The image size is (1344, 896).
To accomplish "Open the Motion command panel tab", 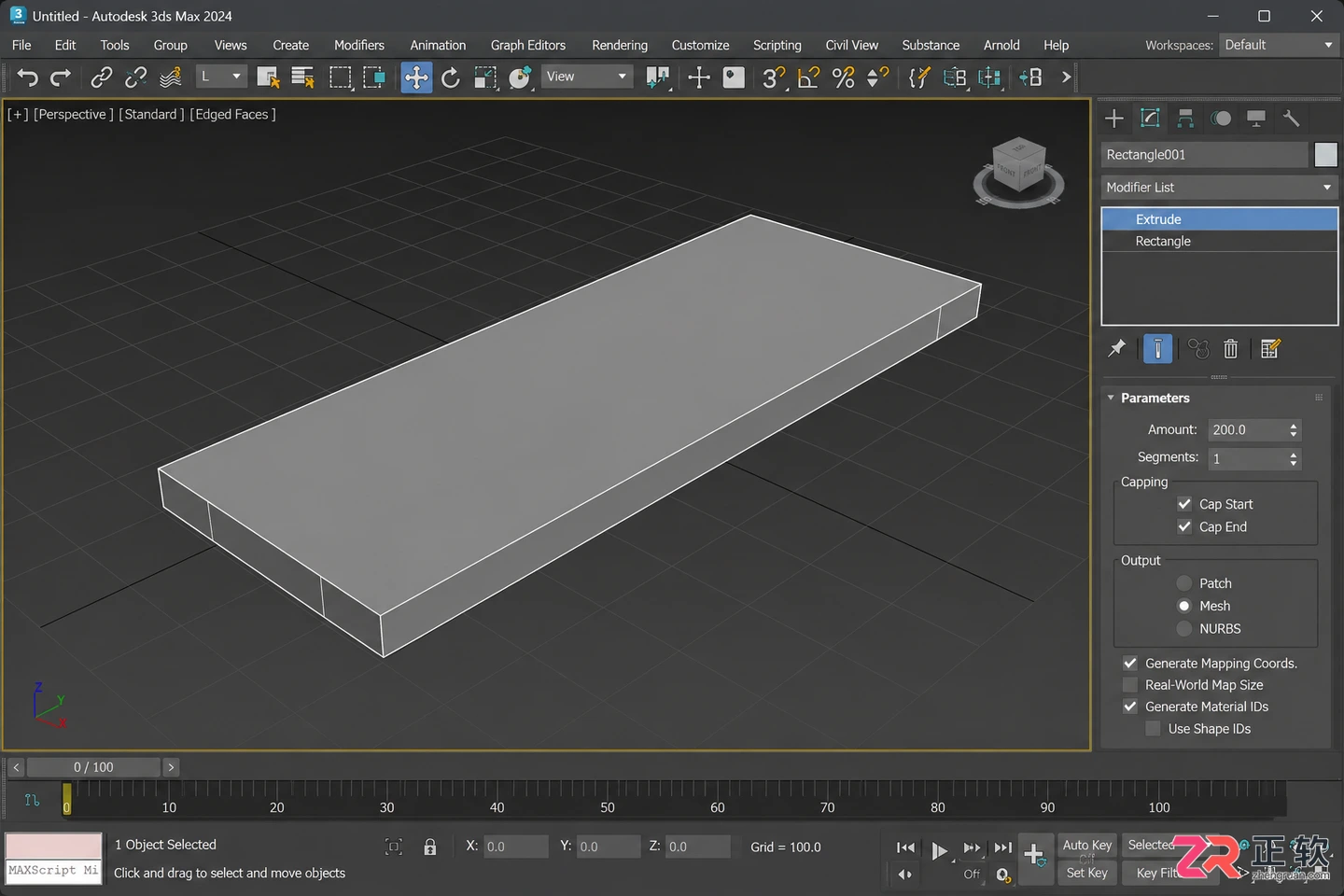I will [1221, 119].
